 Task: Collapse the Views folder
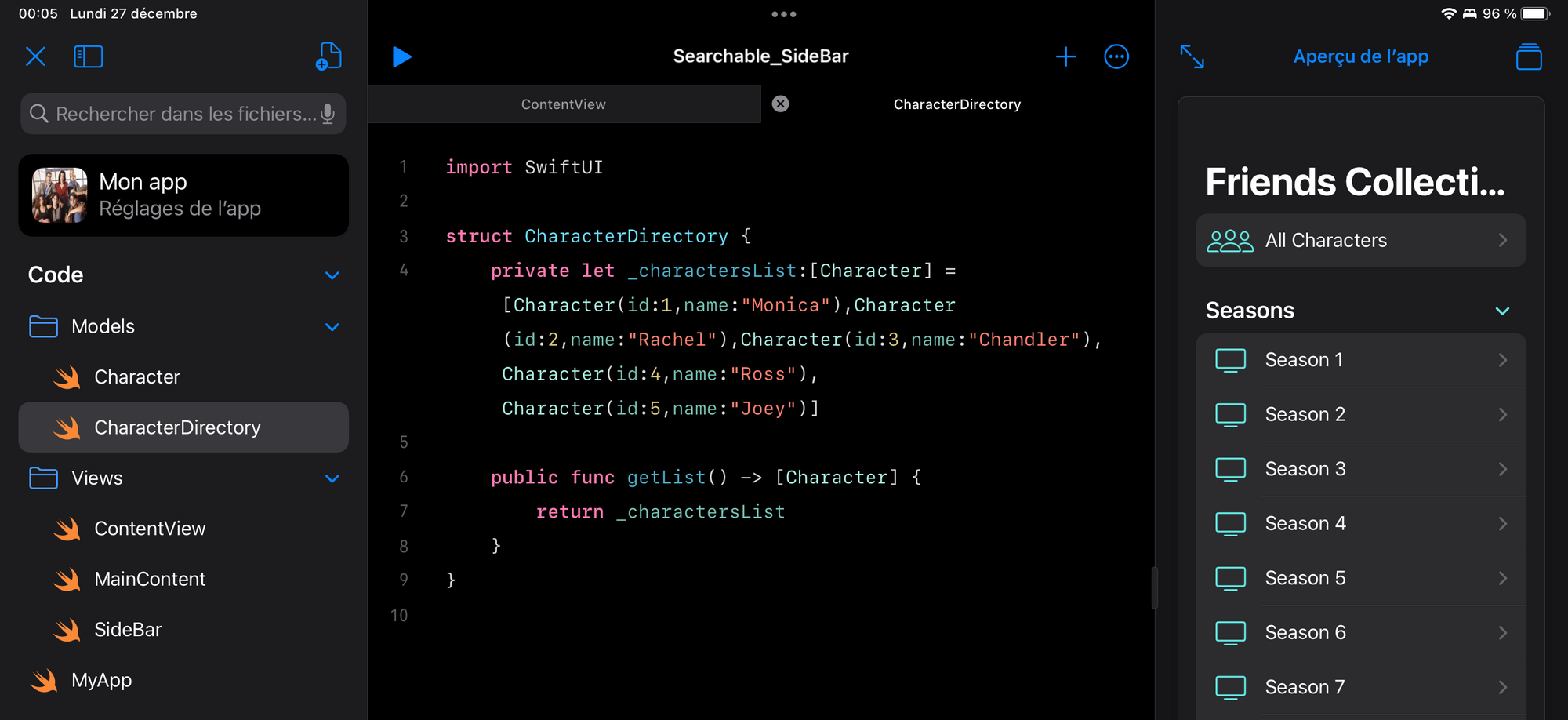coord(332,478)
